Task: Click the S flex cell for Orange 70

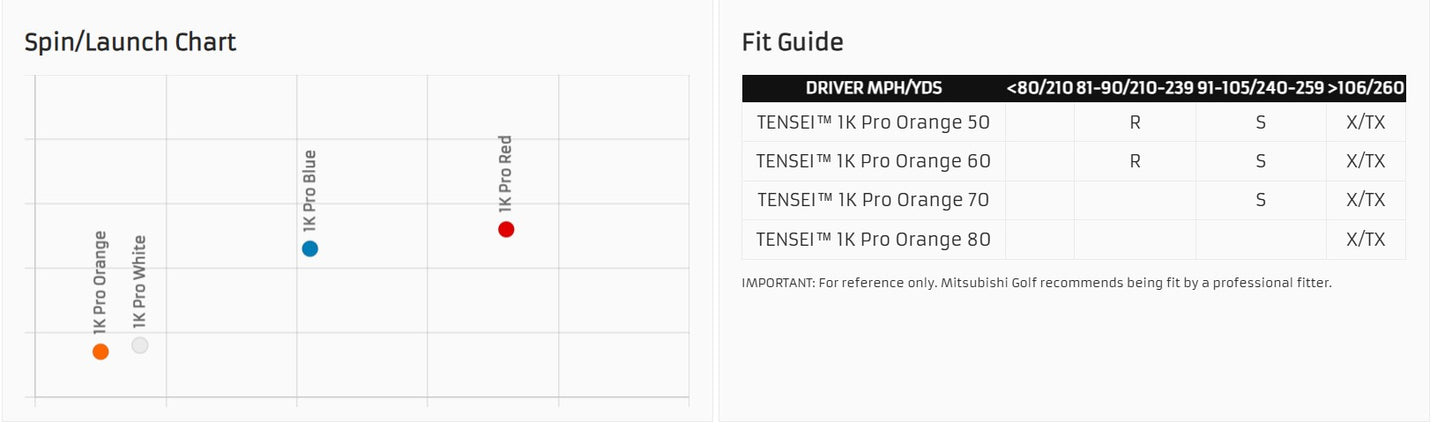Action: pyautogui.click(x=1260, y=200)
